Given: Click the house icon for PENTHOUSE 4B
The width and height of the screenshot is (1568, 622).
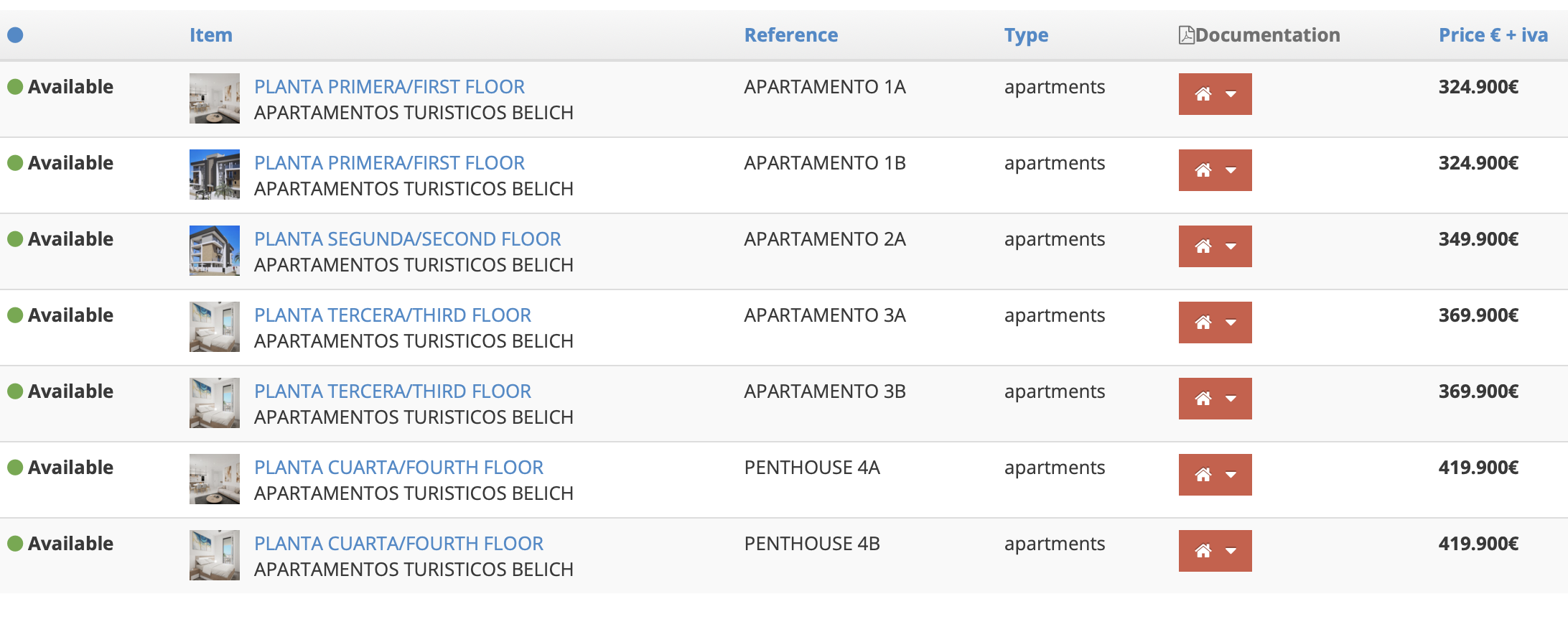Looking at the screenshot, I should tap(1203, 551).
